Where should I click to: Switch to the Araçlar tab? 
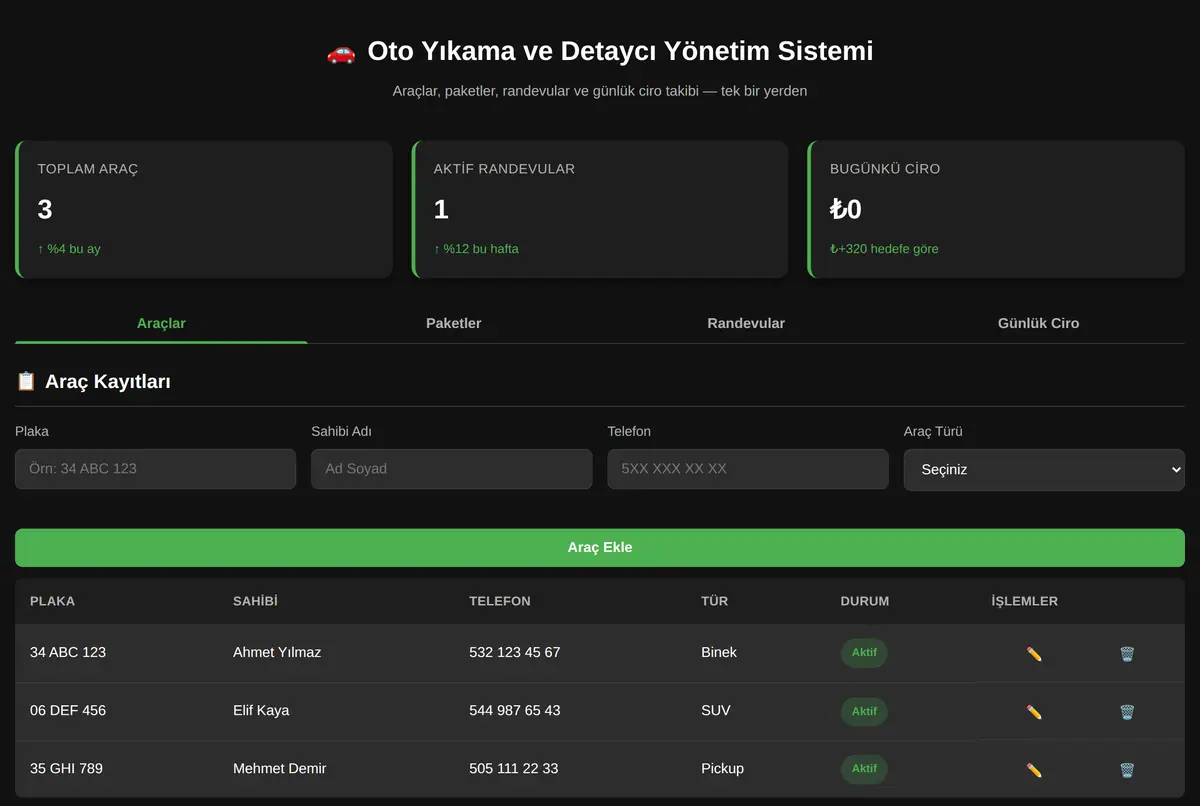(161, 323)
